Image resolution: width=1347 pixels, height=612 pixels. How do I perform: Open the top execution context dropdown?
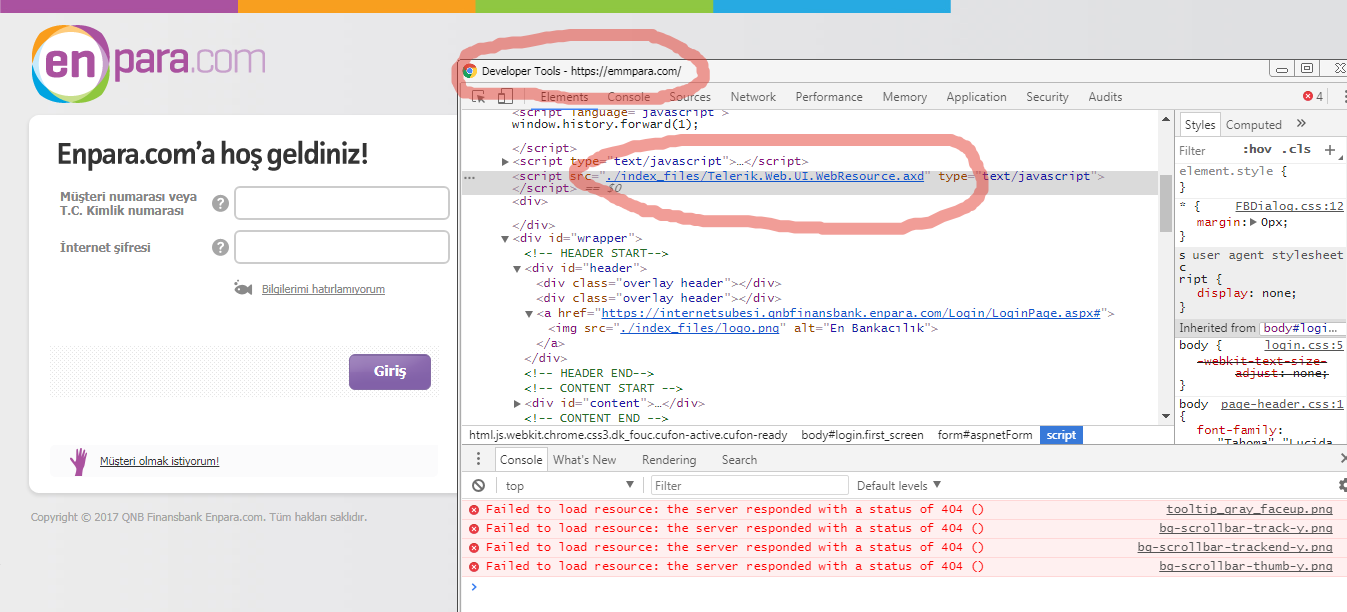(569, 485)
